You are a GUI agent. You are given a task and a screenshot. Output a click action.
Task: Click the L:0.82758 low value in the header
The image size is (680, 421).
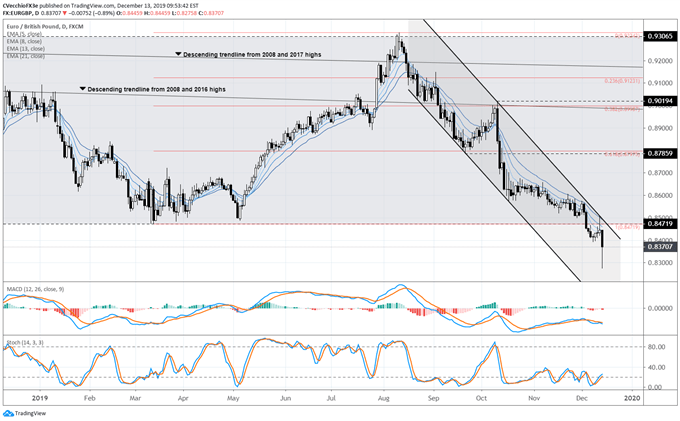point(184,13)
